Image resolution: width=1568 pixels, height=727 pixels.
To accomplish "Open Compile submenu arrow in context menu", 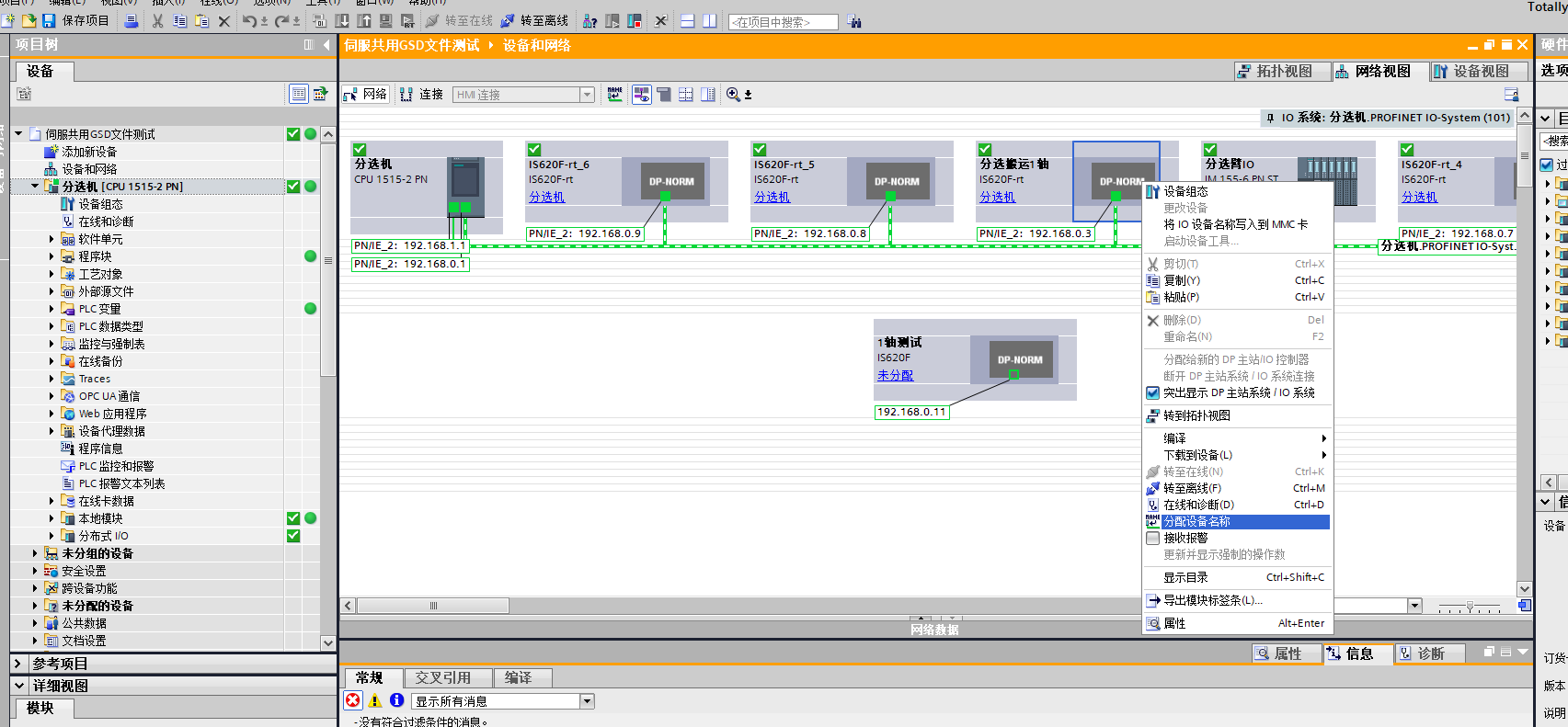I will click(x=1323, y=438).
